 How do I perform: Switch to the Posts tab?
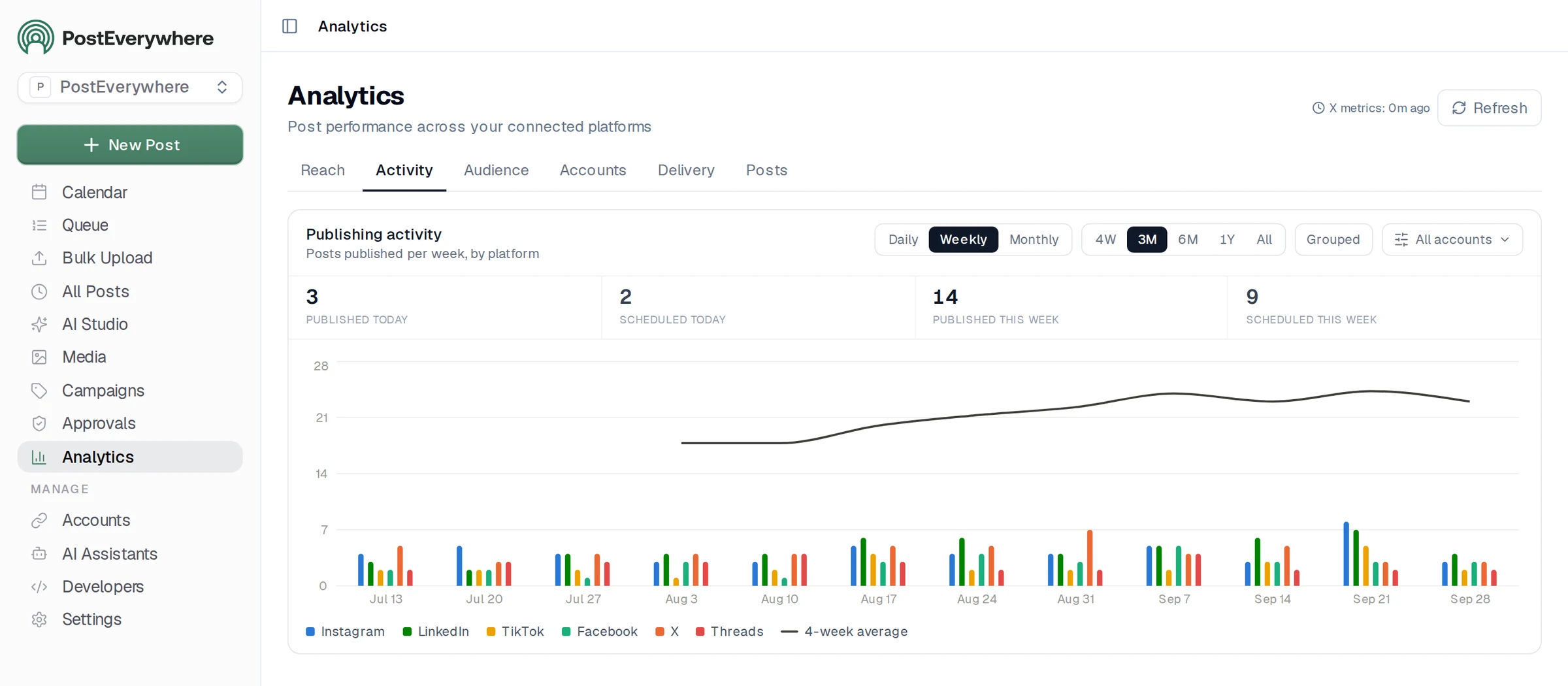click(x=766, y=170)
